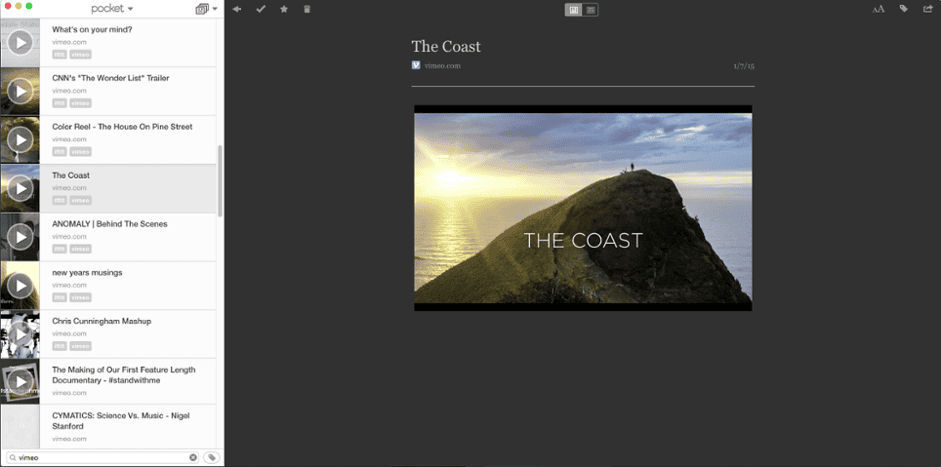
Task: Click The Coast article heading
Action: (446, 47)
